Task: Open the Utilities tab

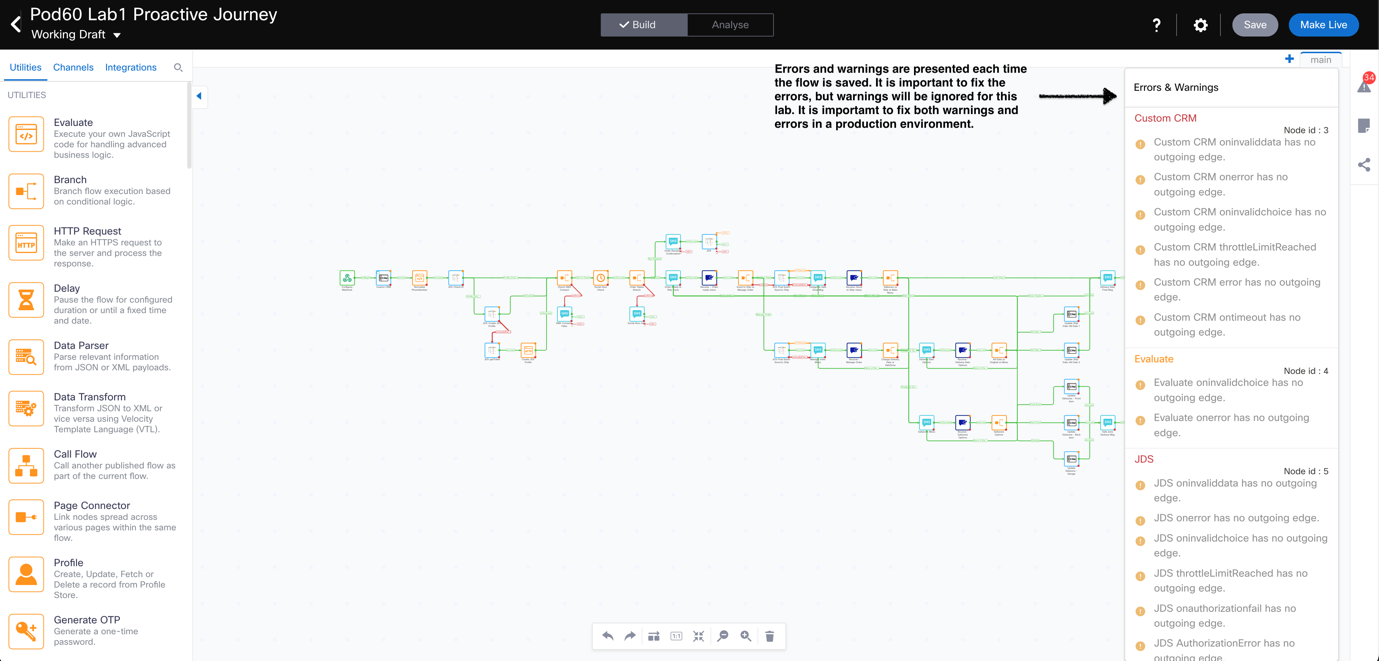Action: pos(25,68)
